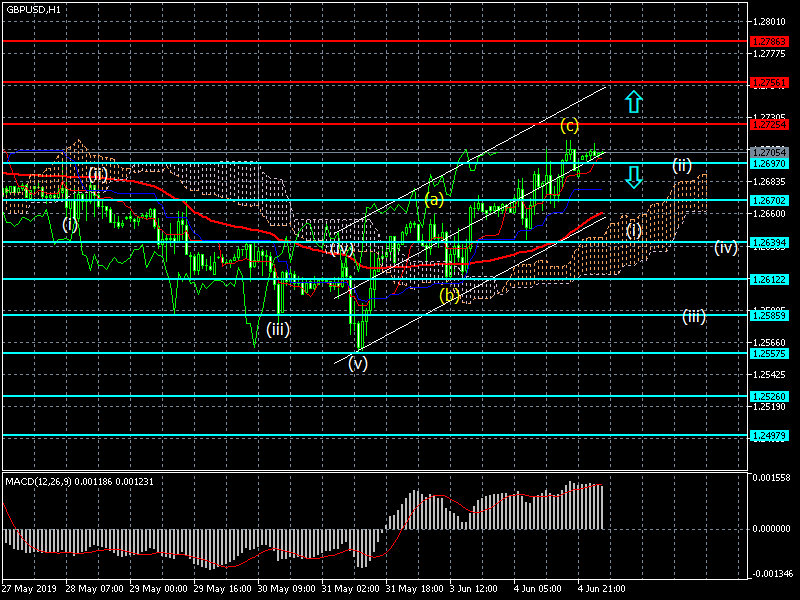Click the 1.28010 price scale value
Image resolution: width=800 pixels, height=600 pixels.
[x=769, y=21]
